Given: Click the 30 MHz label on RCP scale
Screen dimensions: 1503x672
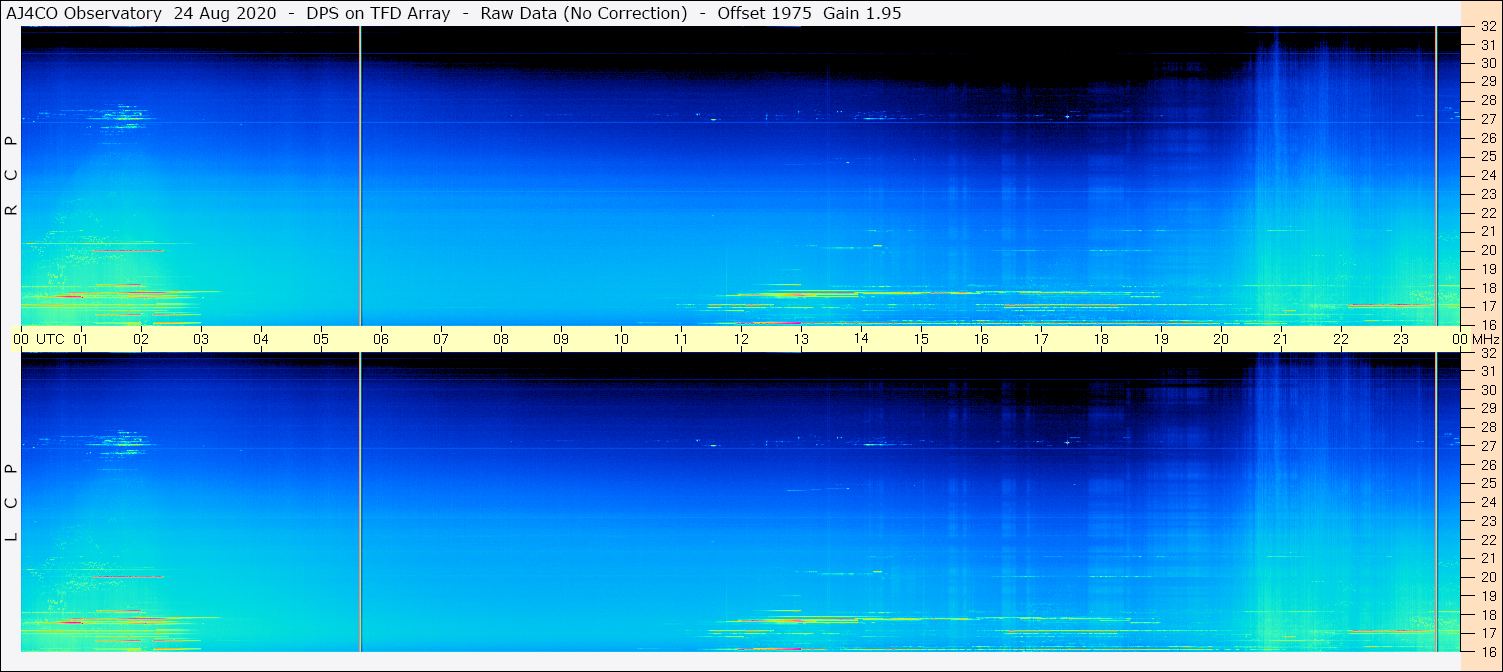Looking at the screenshot, I should pos(1487,63).
